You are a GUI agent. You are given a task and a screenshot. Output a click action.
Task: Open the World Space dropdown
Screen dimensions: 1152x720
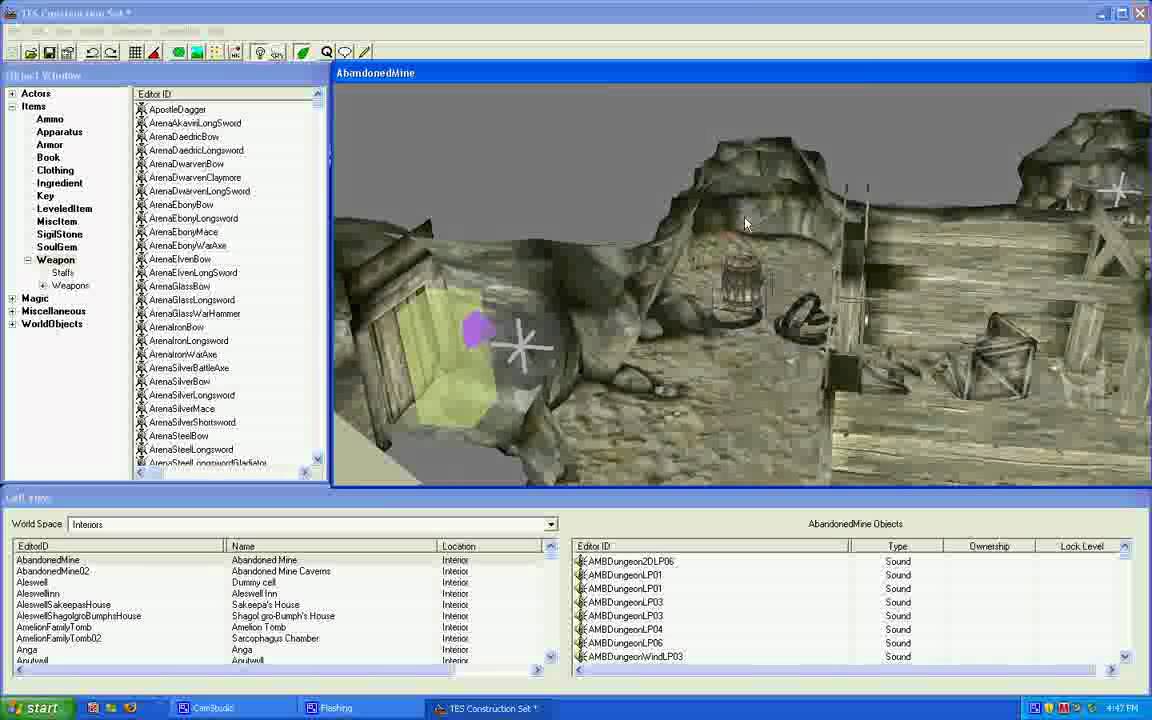(550, 525)
